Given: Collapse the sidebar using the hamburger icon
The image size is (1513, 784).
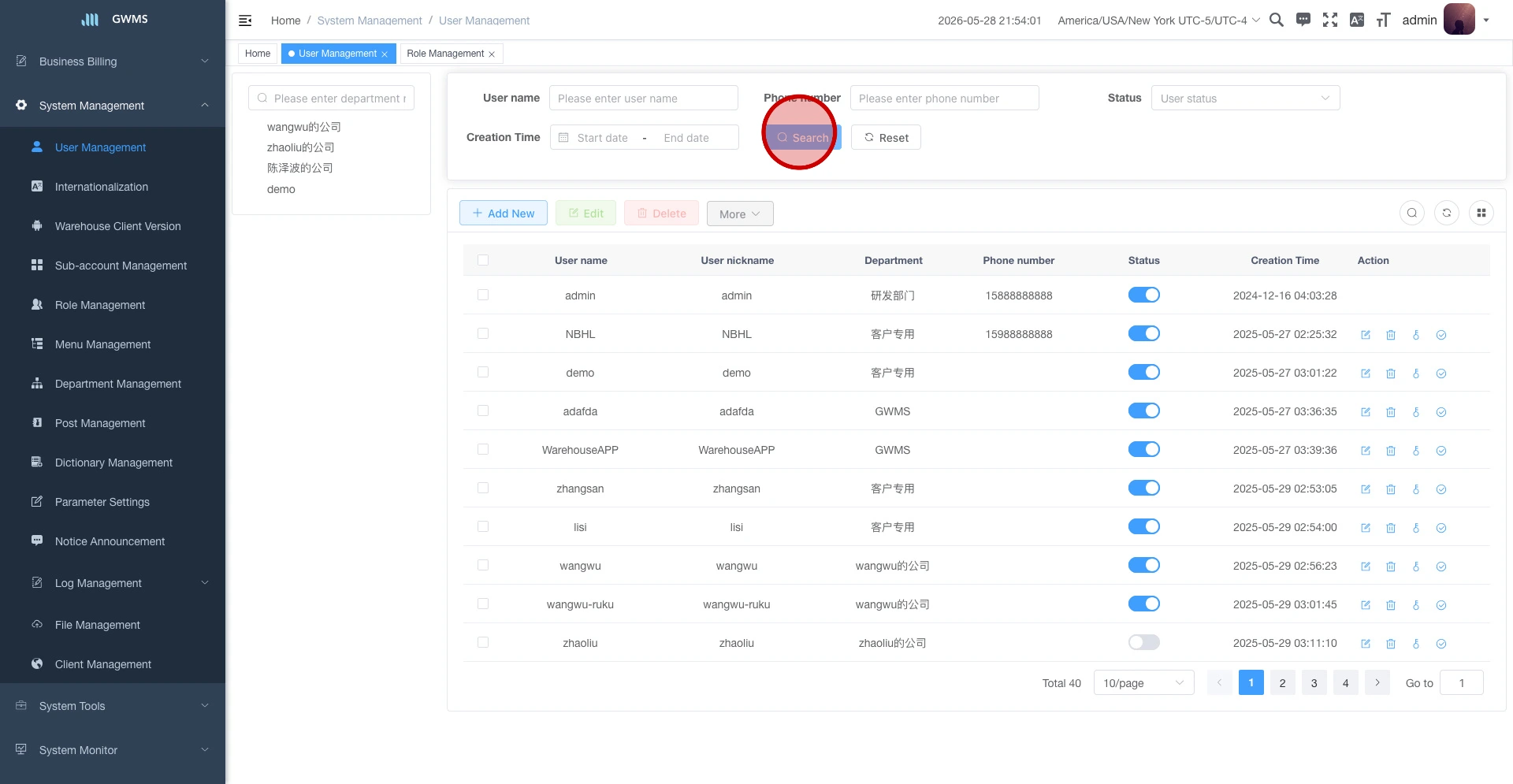Looking at the screenshot, I should pyautogui.click(x=245, y=20).
